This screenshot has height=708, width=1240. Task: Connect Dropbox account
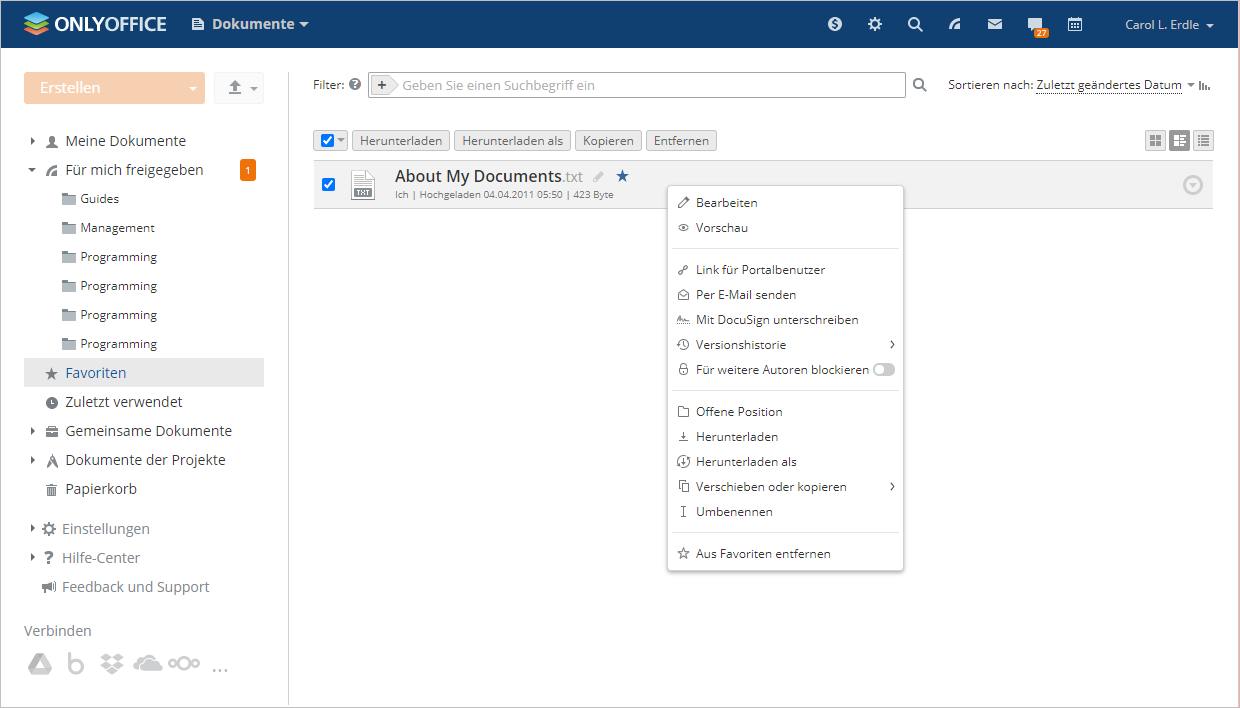(x=112, y=663)
